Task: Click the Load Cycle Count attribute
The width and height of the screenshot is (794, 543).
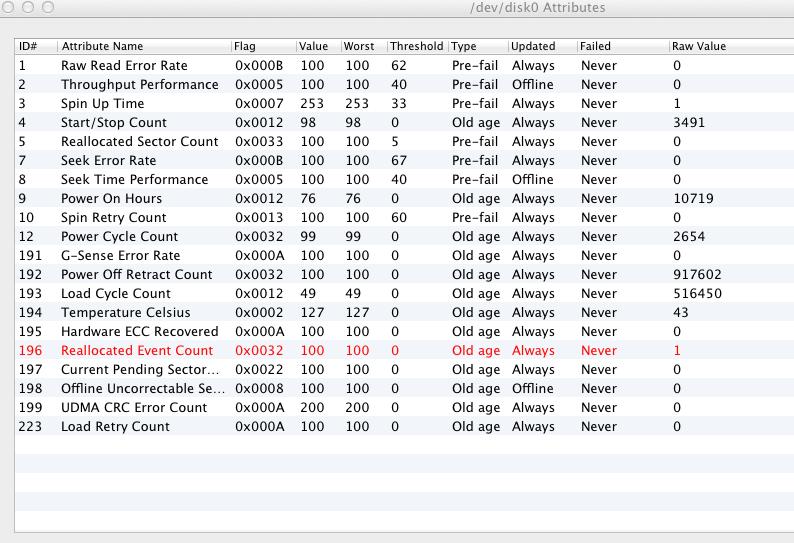Action: (115, 294)
